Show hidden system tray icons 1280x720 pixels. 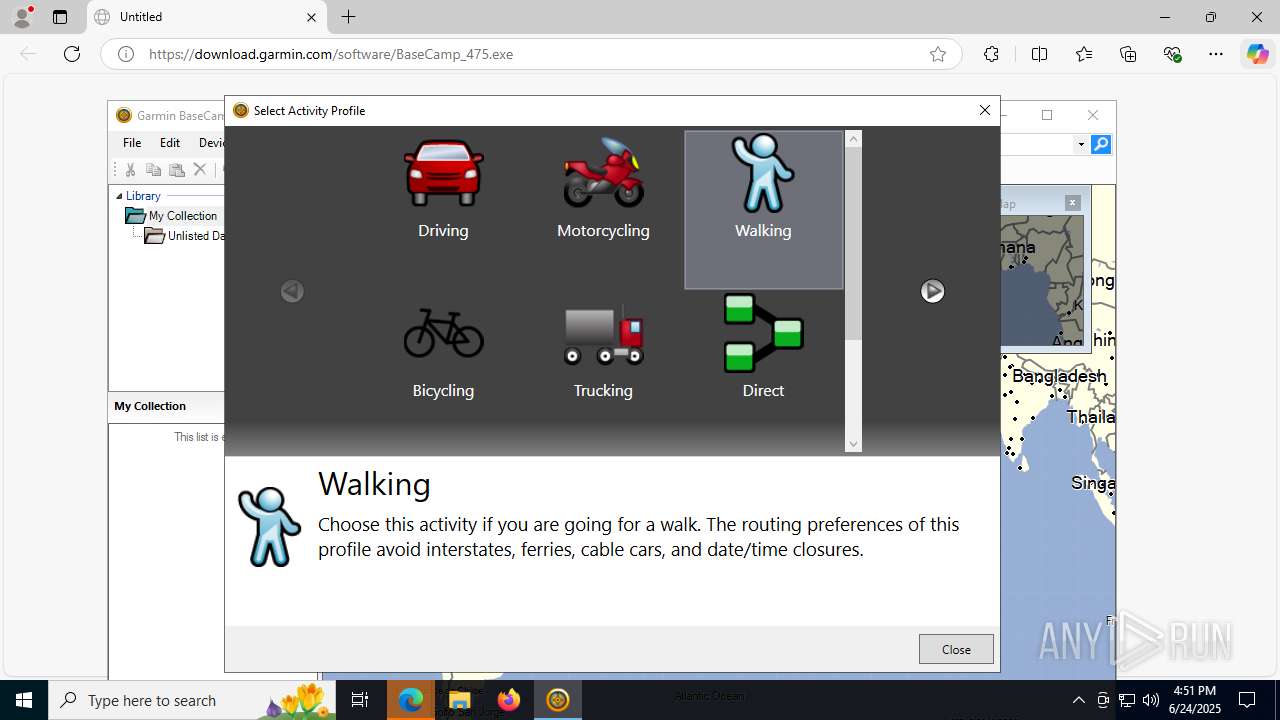1078,700
